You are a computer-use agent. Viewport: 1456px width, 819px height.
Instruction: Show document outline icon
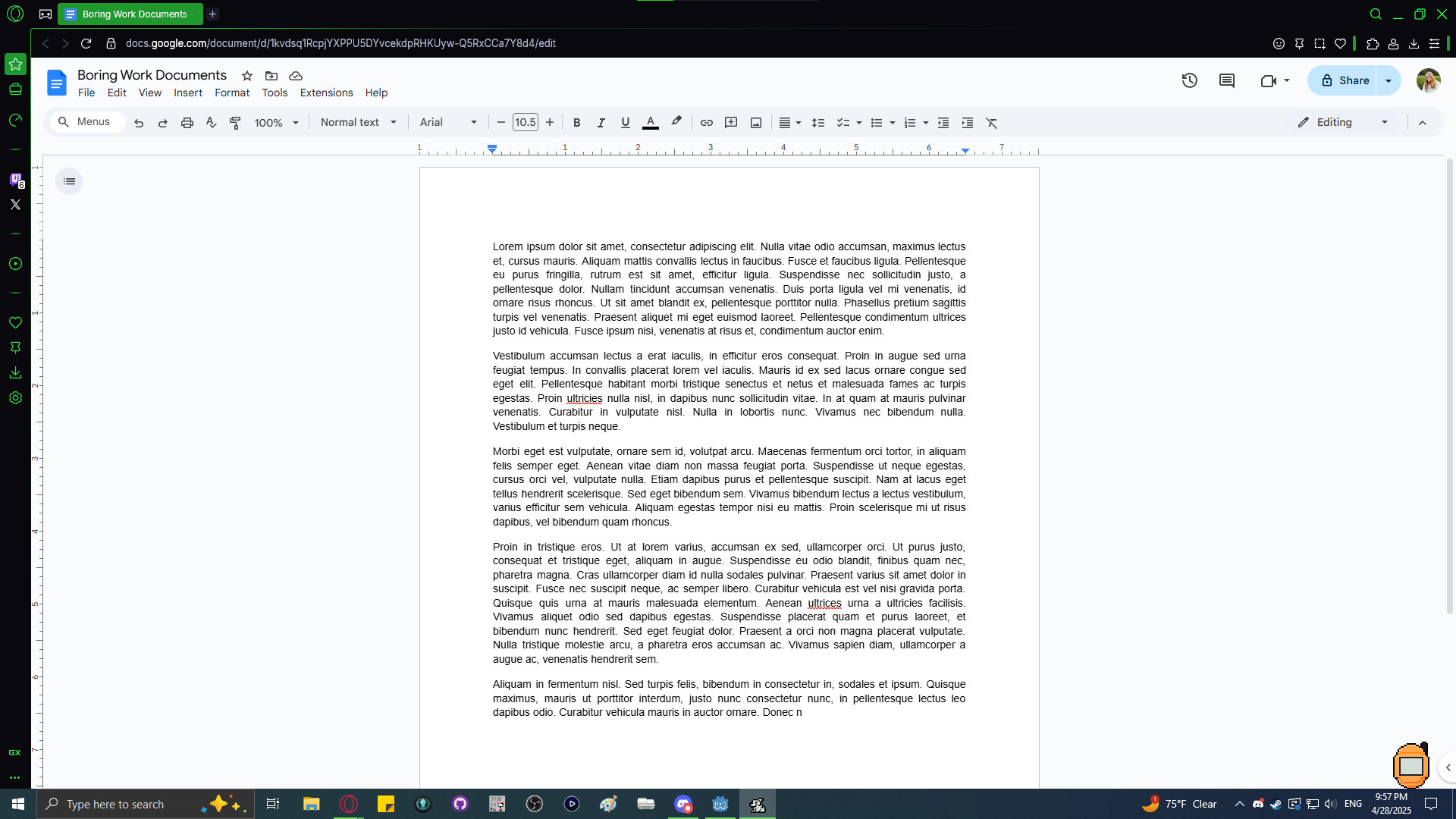tap(69, 181)
